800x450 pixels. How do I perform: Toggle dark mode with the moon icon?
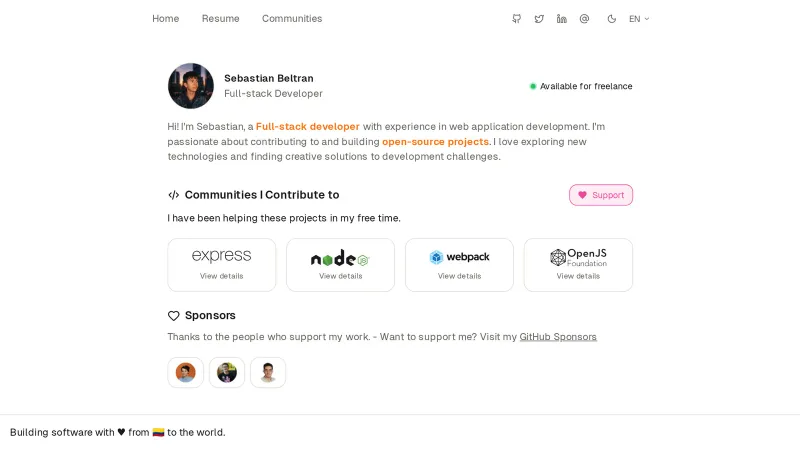click(612, 19)
